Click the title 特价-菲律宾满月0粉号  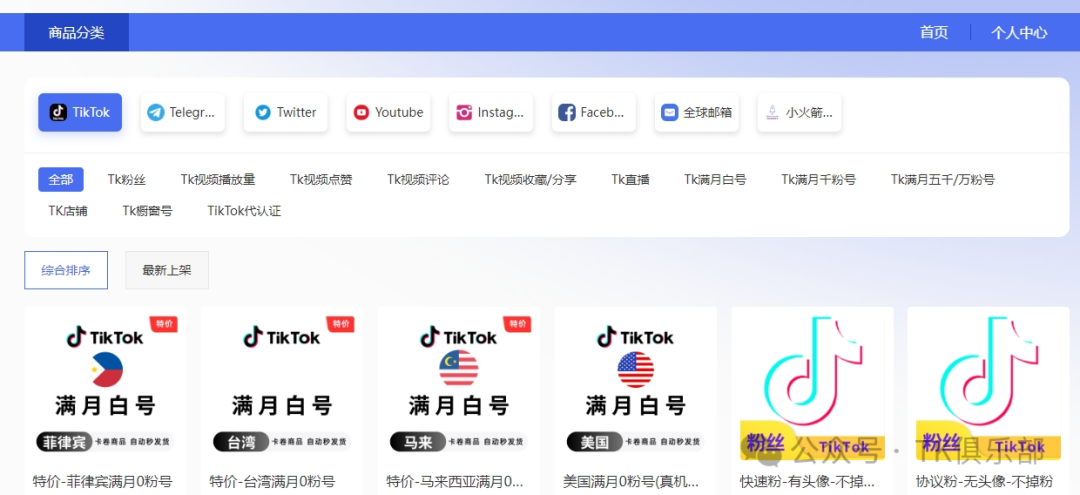[x=103, y=481]
